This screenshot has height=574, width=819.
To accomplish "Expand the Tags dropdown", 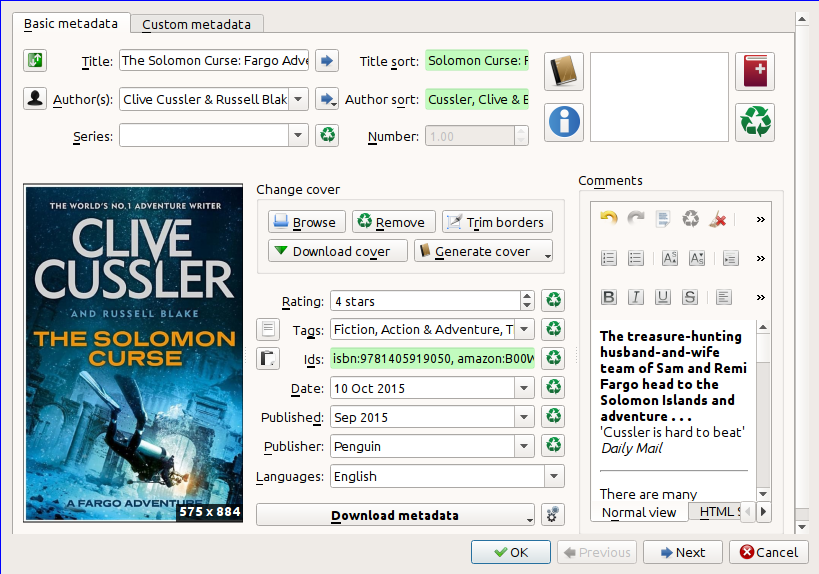I will [x=524, y=329].
